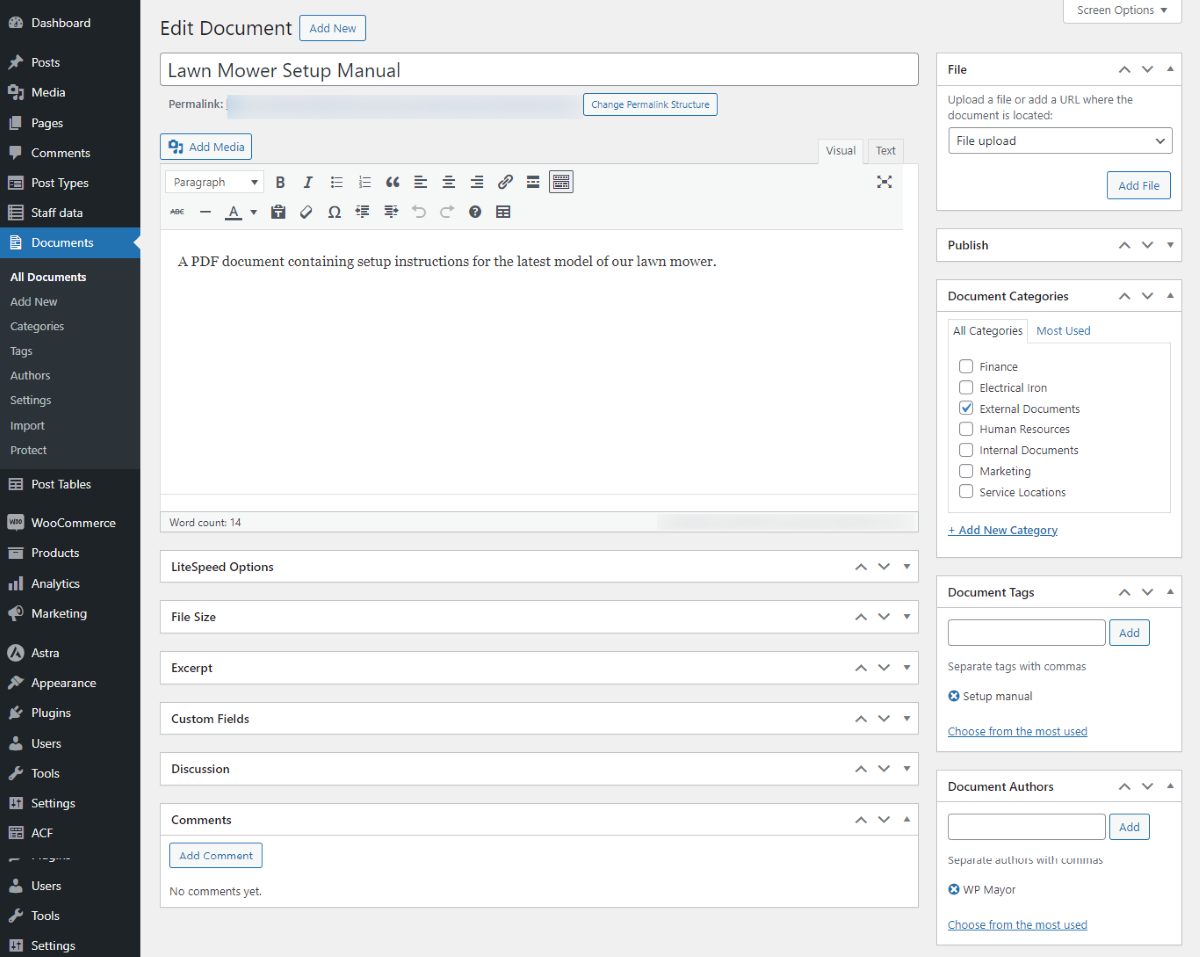Enter distraction-free fullscreen editor mode

[x=884, y=182]
